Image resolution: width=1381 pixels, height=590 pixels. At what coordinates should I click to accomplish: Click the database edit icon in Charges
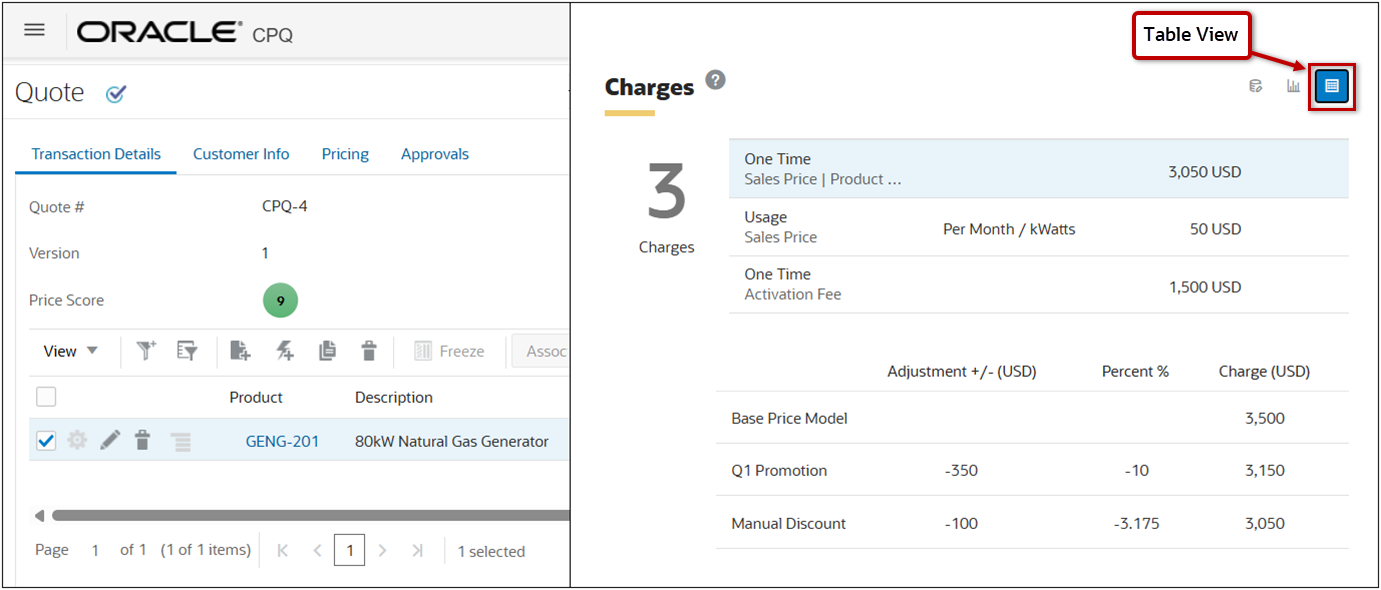point(1256,87)
